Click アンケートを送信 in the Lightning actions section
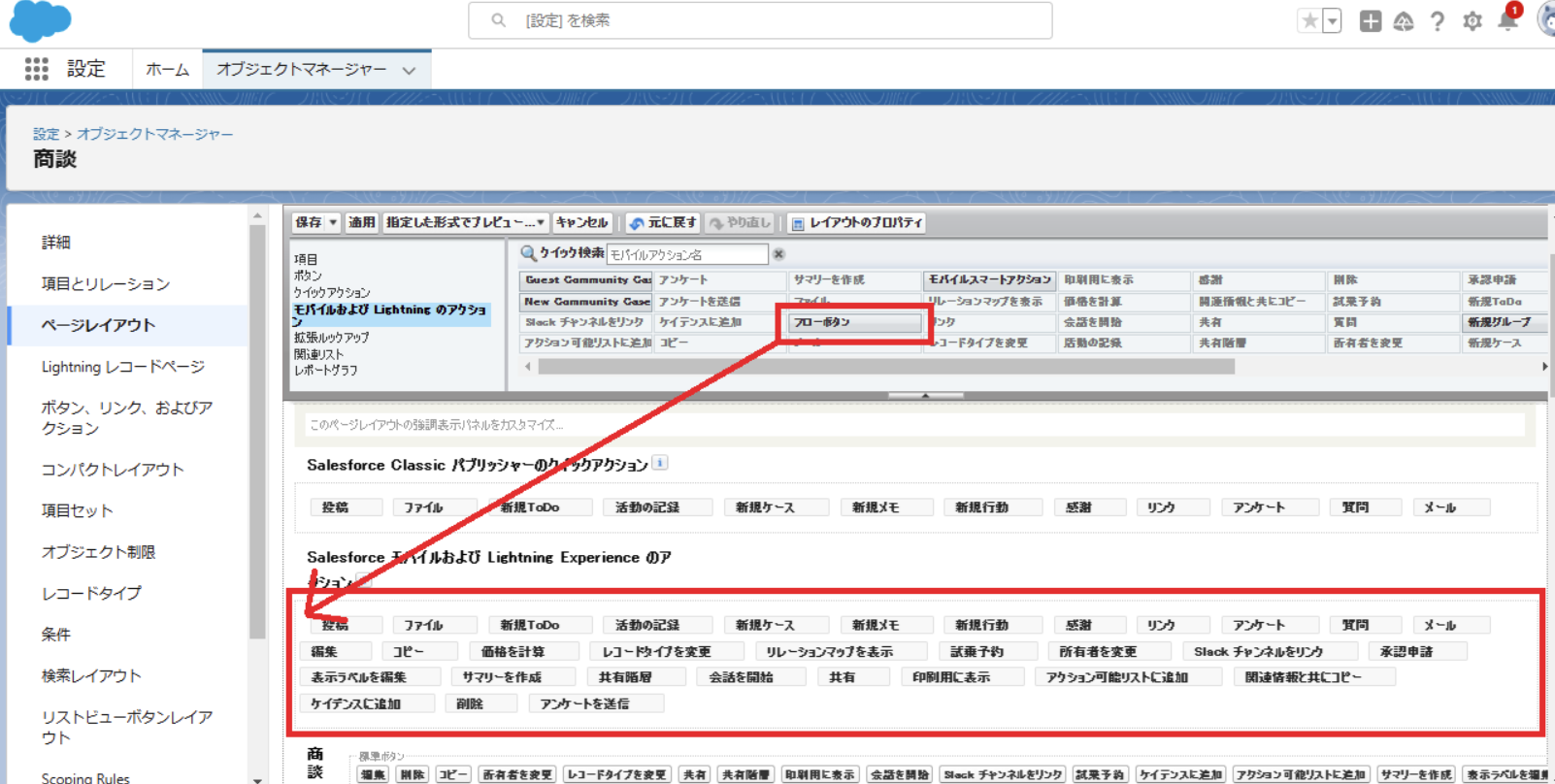Viewport: 1555px width, 784px height. coord(596,703)
